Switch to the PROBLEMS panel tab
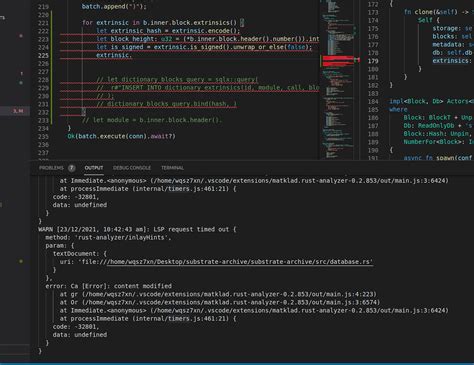The width and height of the screenshot is (474, 365). (51, 168)
